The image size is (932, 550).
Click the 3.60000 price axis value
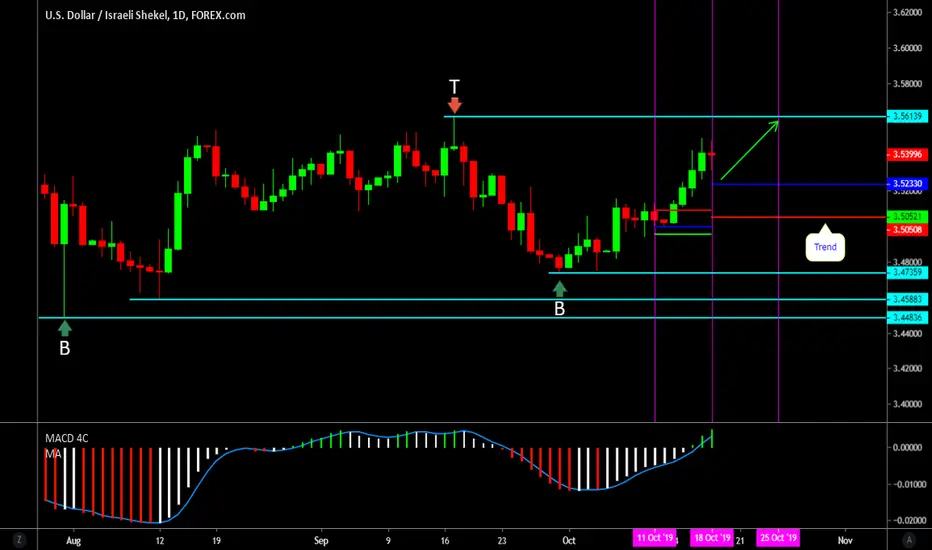point(907,48)
